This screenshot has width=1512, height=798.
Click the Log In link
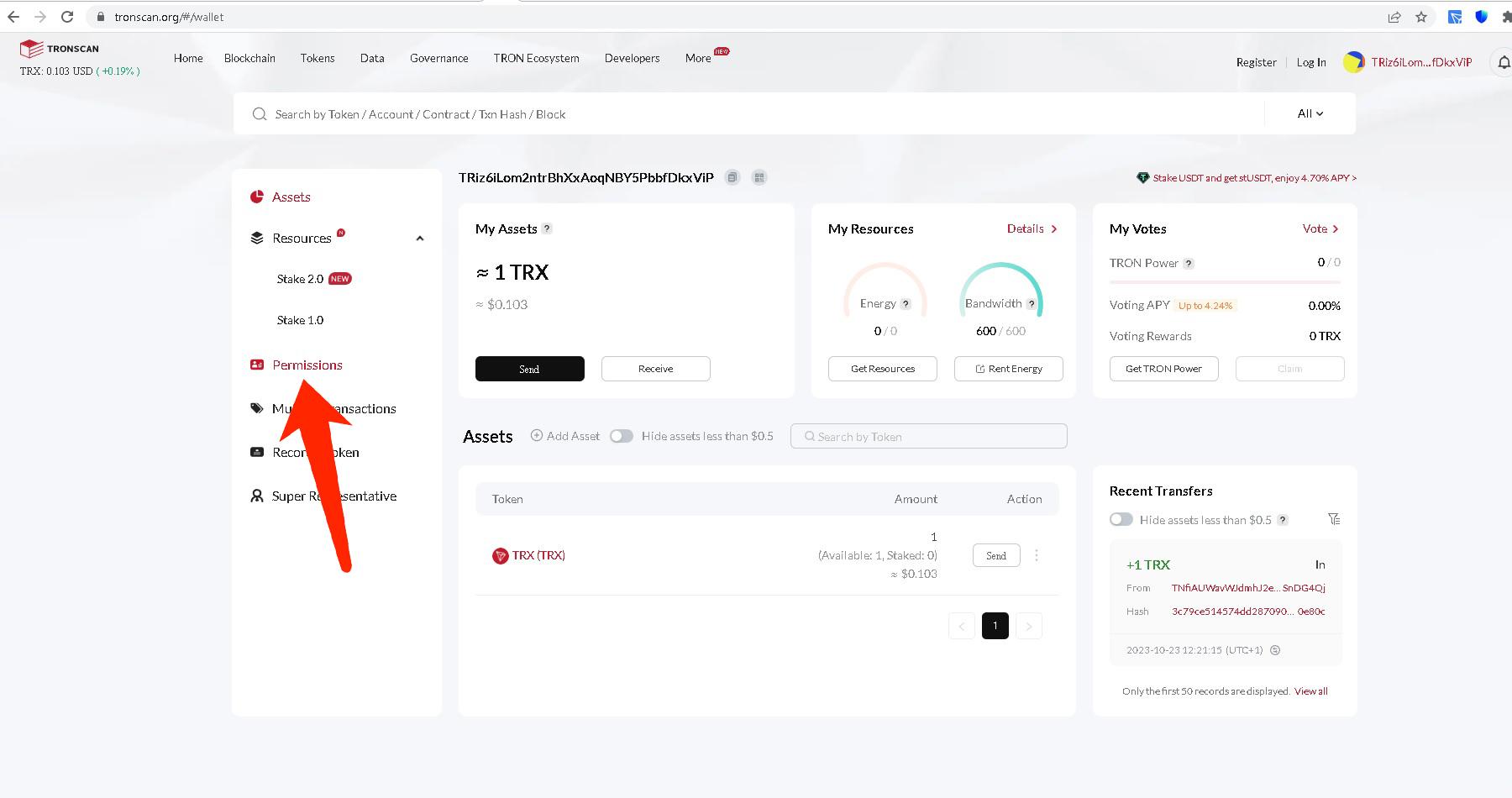(1311, 62)
